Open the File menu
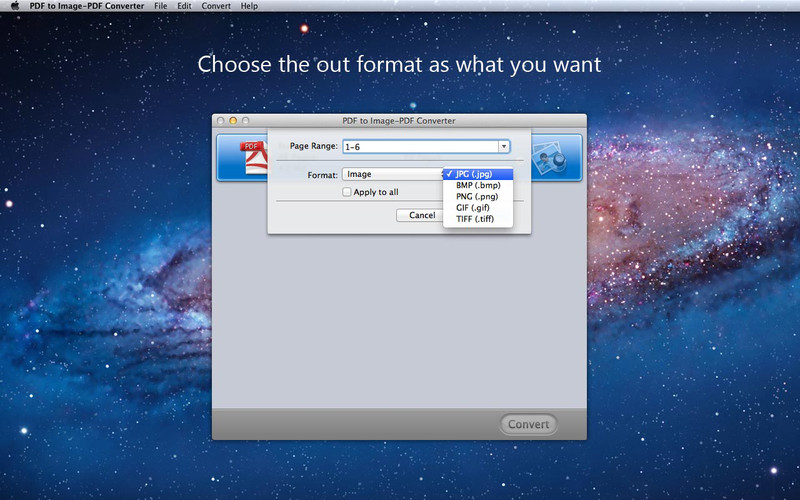 coord(161,6)
